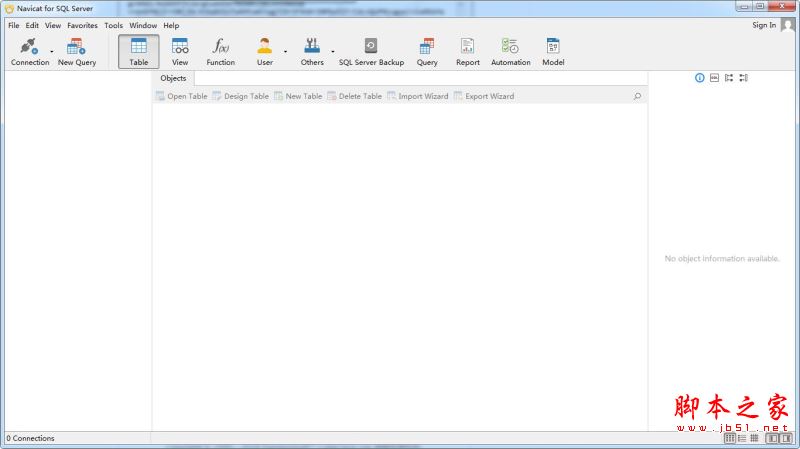Open the Window menu

point(143,26)
